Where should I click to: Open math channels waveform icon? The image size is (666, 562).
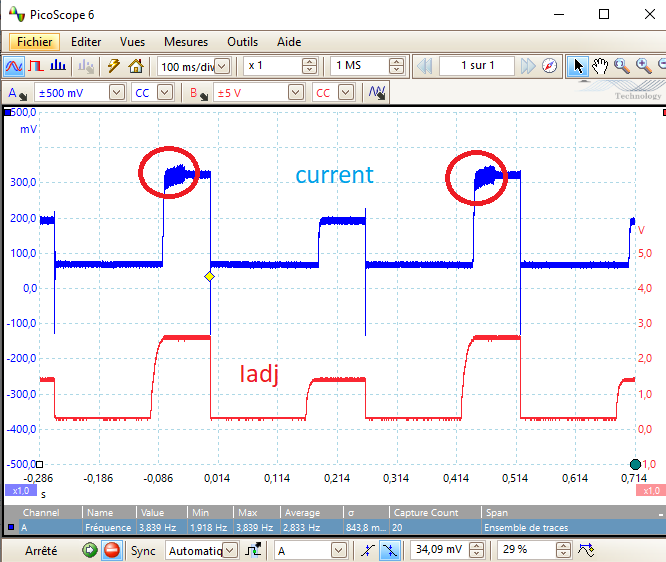pos(377,93)
